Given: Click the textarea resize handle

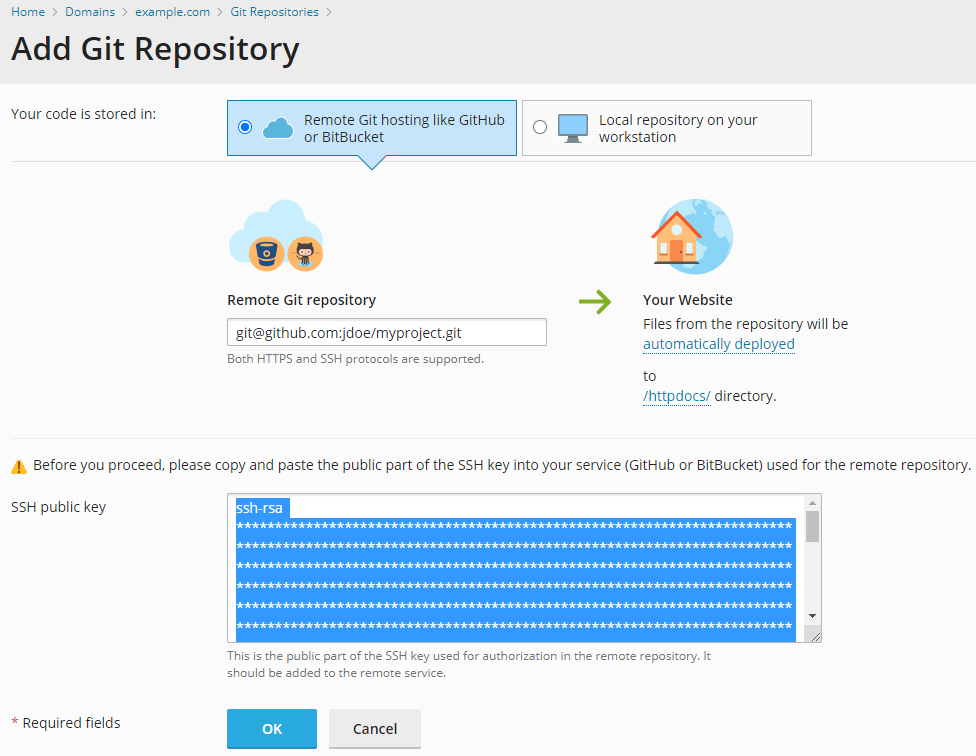Looking at the screenshot, I should point(815,636).
